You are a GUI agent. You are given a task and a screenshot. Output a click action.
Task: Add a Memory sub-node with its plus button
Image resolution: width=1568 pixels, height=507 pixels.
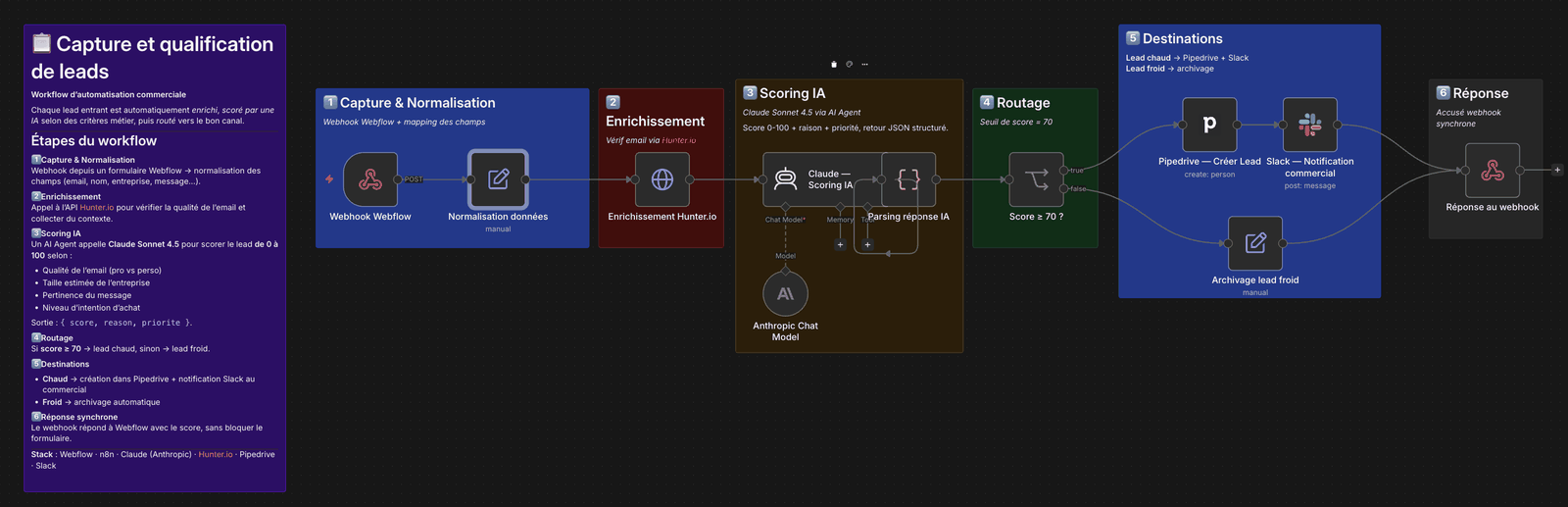pos(840,245)
